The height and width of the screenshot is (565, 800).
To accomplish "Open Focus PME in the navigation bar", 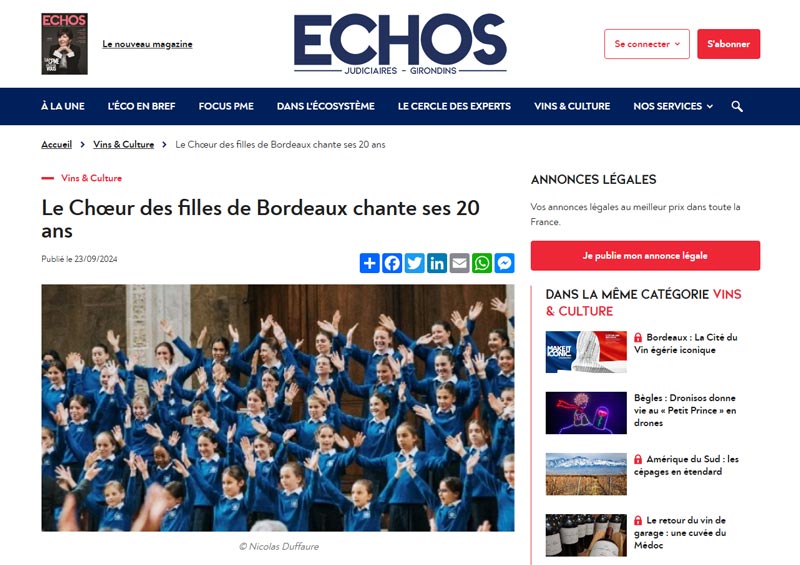I will pyautogui.click(x=226, y=106).
